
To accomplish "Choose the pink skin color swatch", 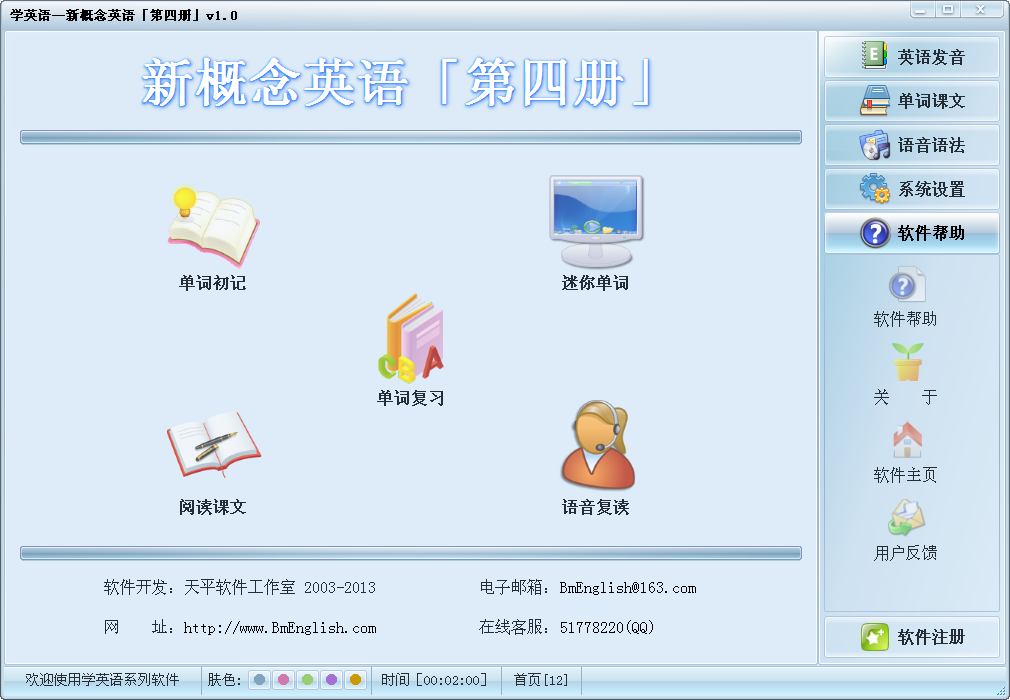I will pos(283,679).
